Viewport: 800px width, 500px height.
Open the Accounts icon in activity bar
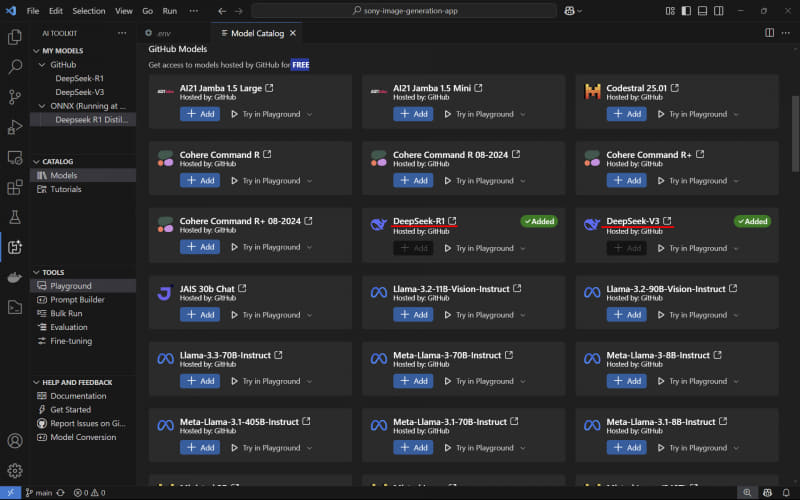click(15, 440)
